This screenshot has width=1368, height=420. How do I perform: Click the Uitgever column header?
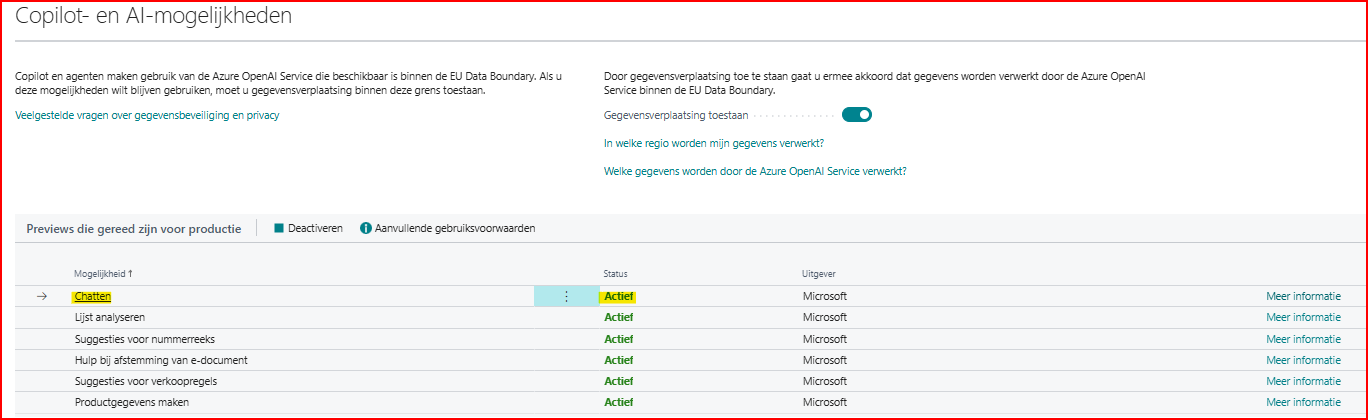(x=819, y=273)
